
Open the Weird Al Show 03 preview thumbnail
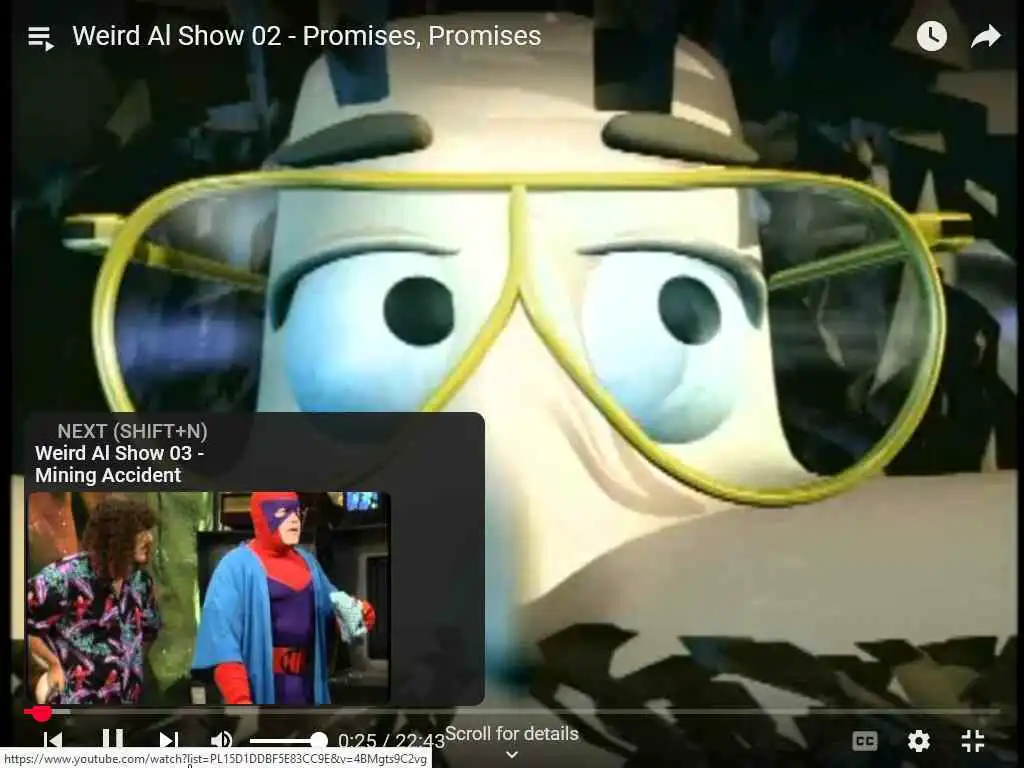click(208, 598)
